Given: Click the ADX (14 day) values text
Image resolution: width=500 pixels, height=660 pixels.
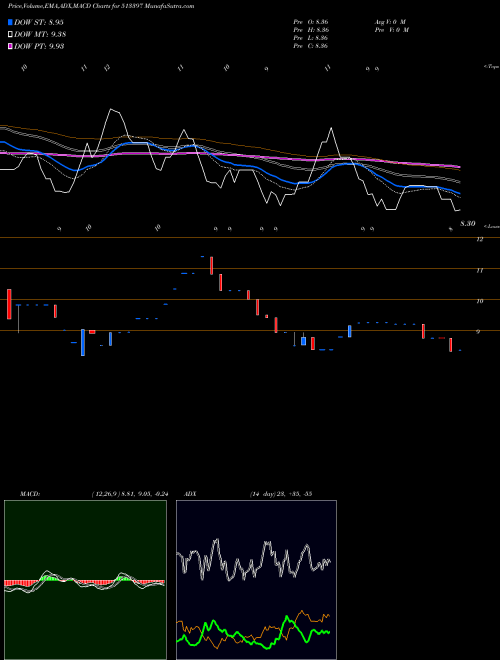Looking at the screenshot, I should [281, 494].
